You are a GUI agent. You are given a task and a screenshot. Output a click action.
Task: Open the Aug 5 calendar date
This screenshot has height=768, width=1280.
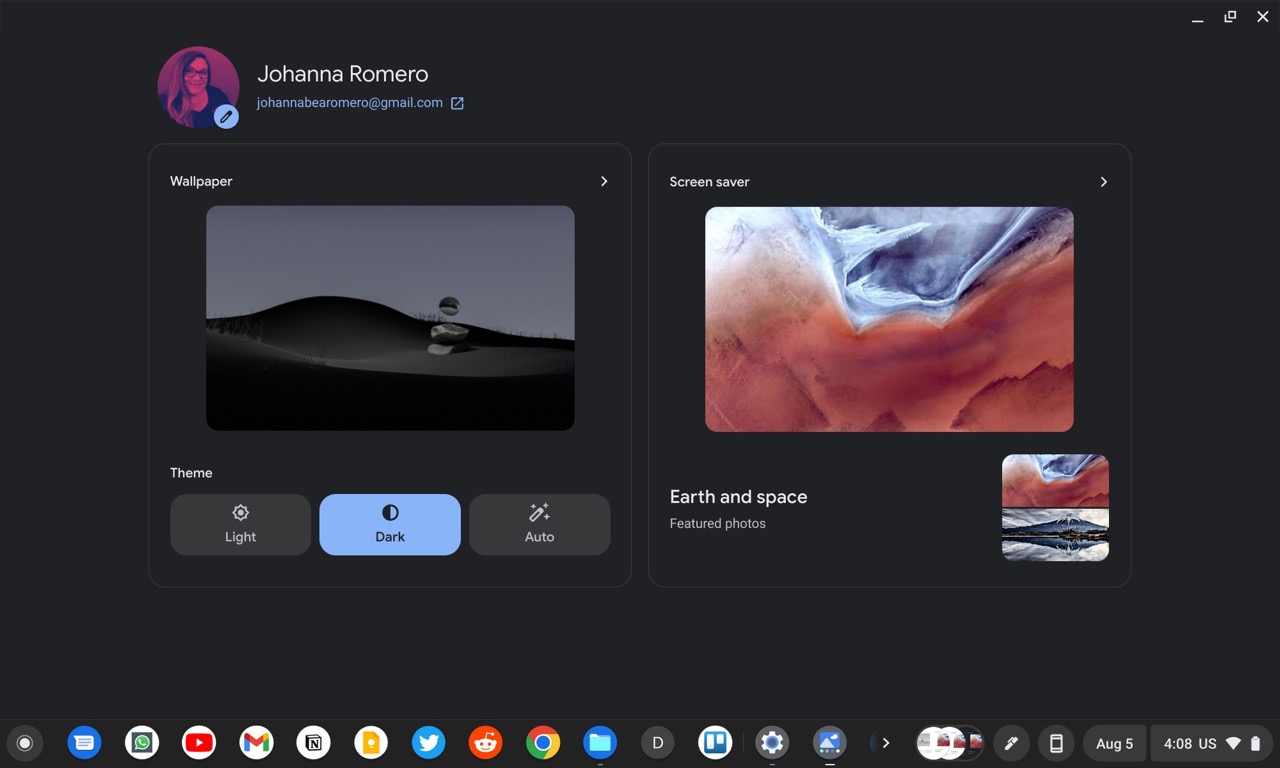(x=1114, y=743)
